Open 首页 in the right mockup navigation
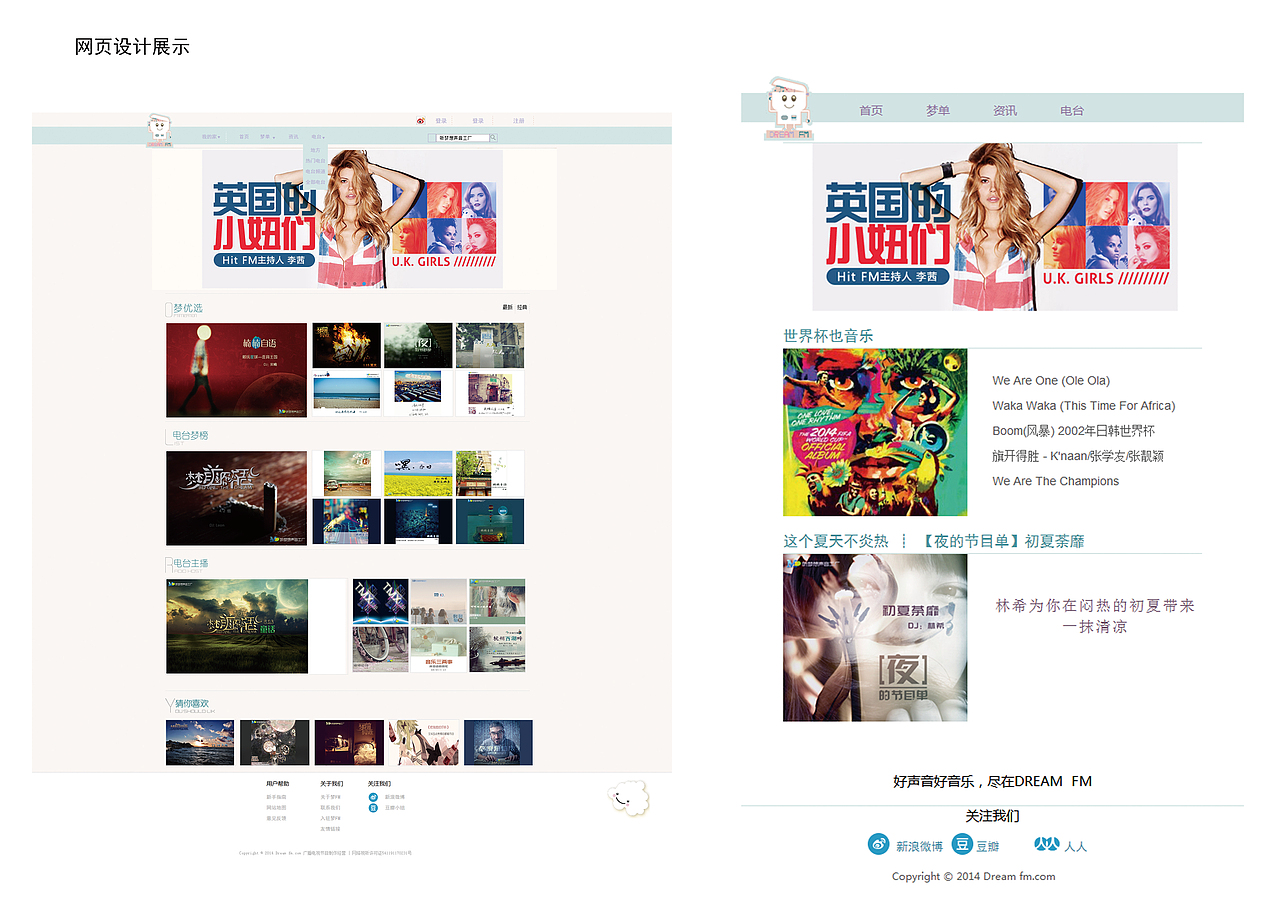 point(871,110)
